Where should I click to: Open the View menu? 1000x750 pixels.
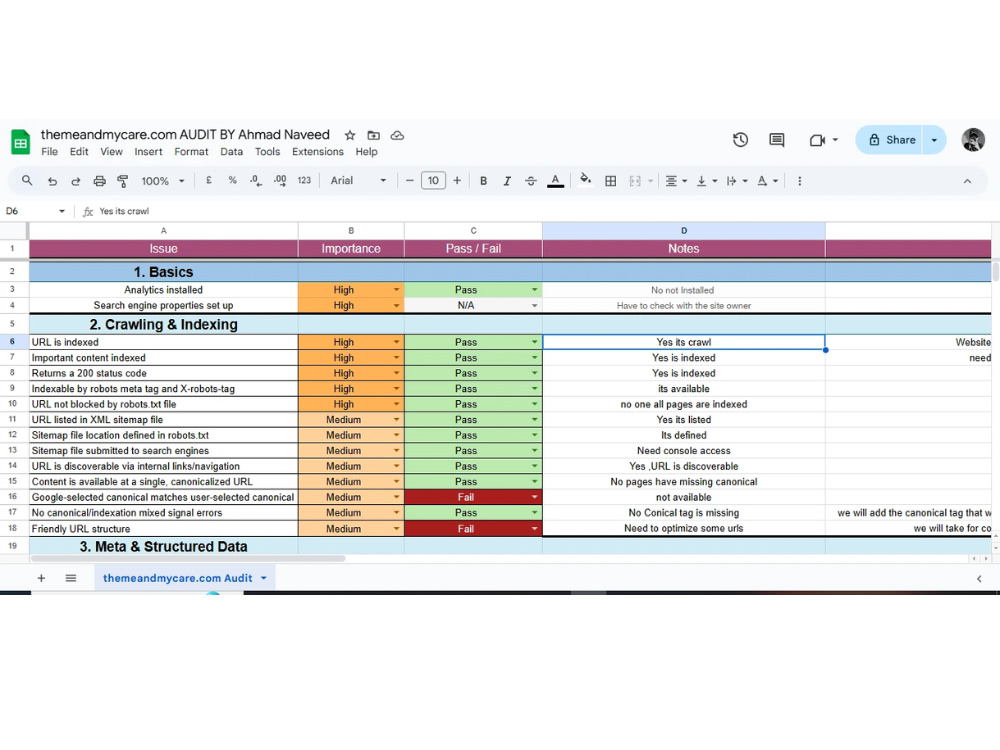pyautogui.click(x=111, y=152)
